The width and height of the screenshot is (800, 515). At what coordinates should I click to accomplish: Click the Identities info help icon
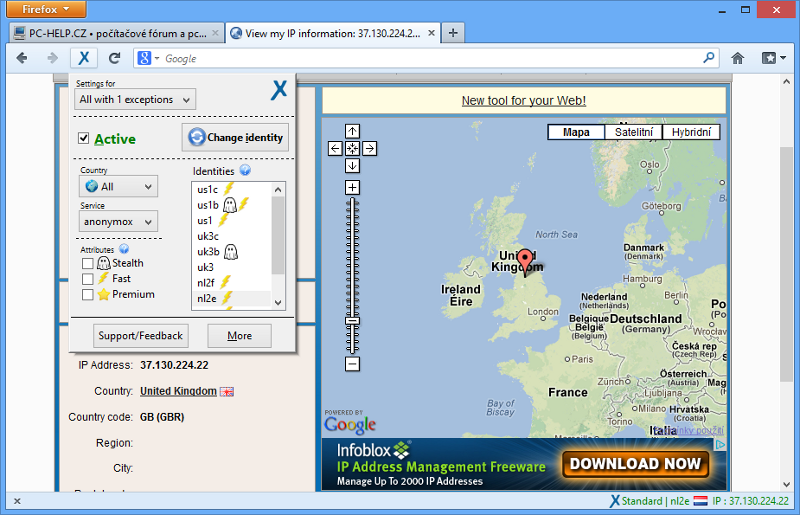[245, 171]
